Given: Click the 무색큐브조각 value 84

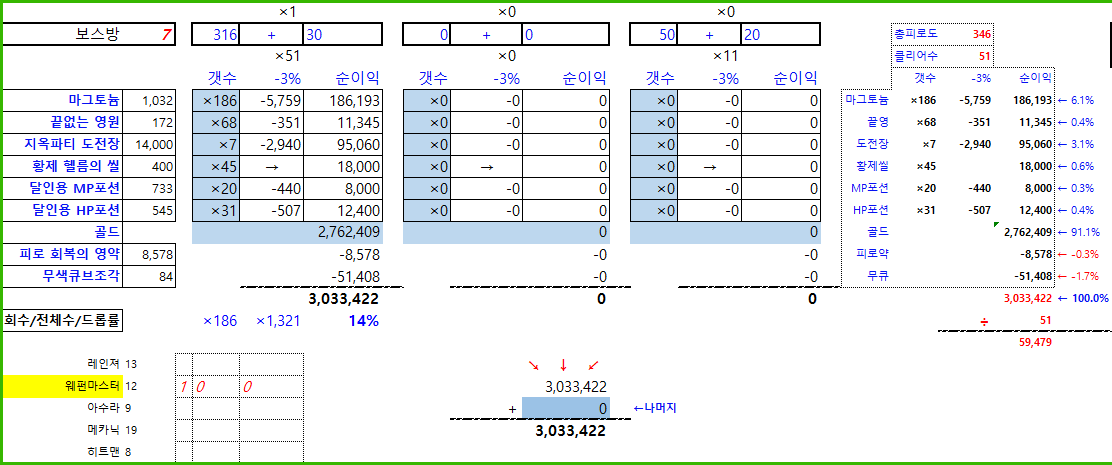Looking at the screenshot, I should 158,276.
